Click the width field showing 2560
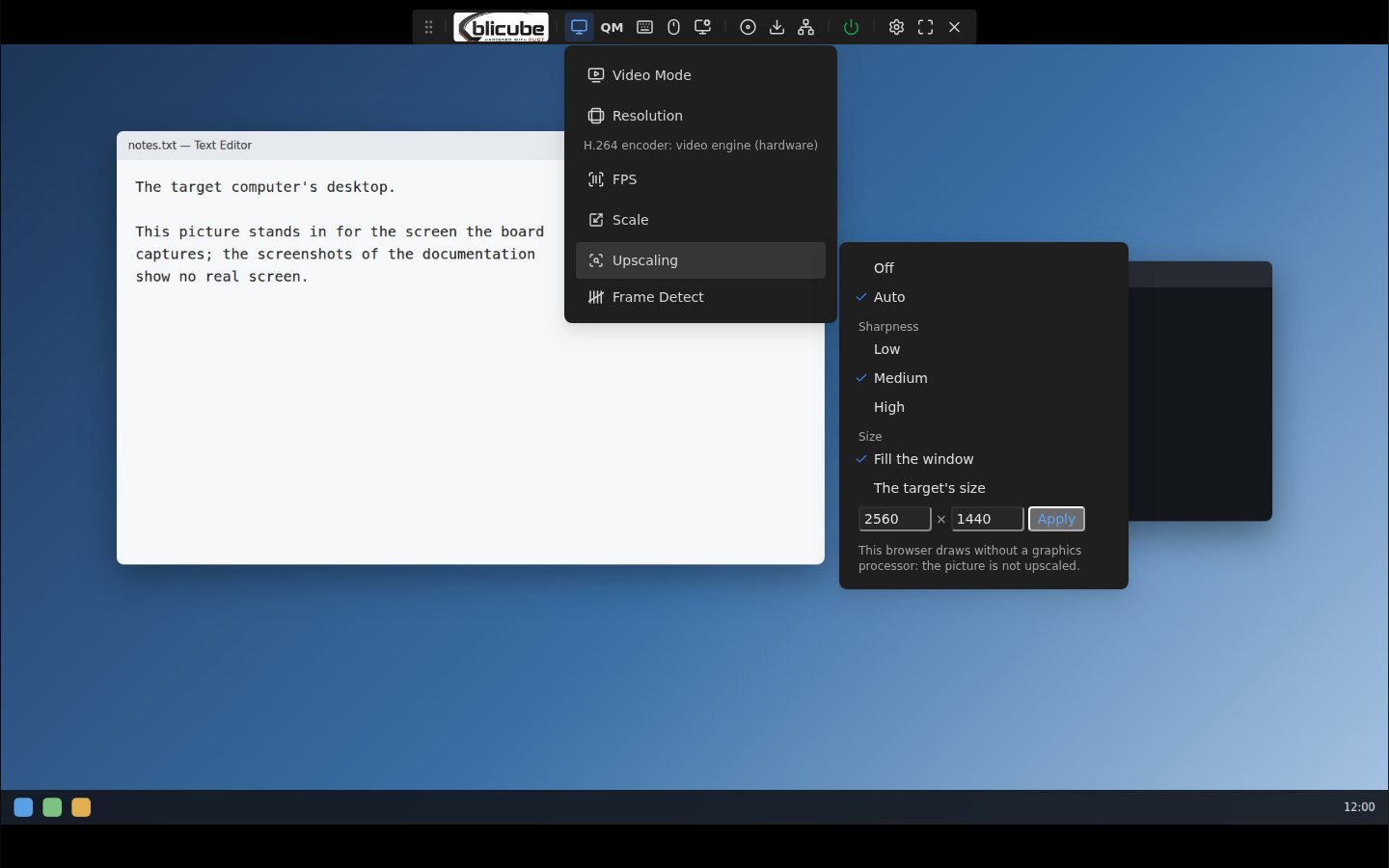This screenshot has width=1389, height=868. click(x=895, y=519)
